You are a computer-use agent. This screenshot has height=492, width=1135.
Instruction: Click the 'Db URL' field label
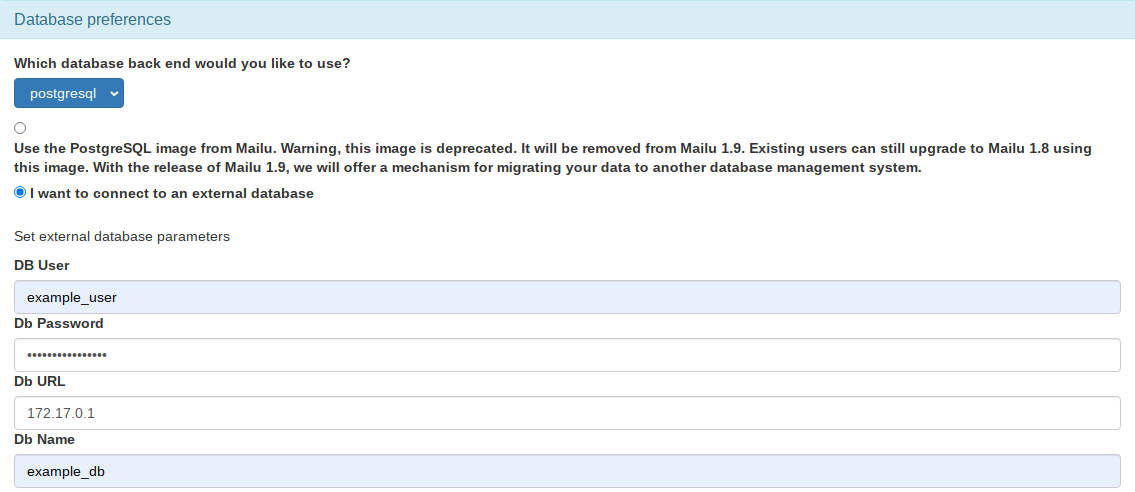point(40,381)
